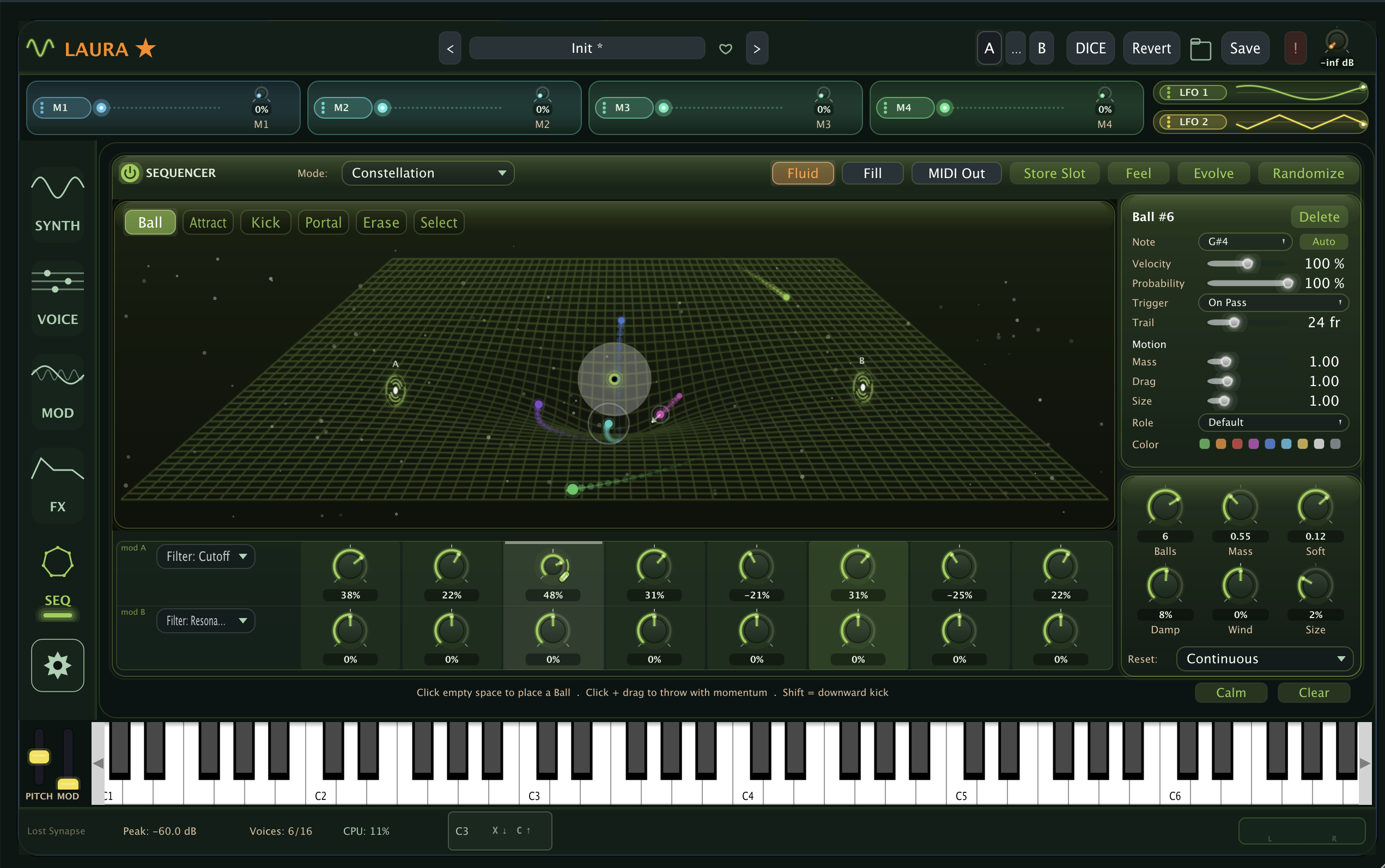The width and height of the screenshot is (1385, 868).
Task: Open the Mode Constellation dropdown
Action: [428, 173]
